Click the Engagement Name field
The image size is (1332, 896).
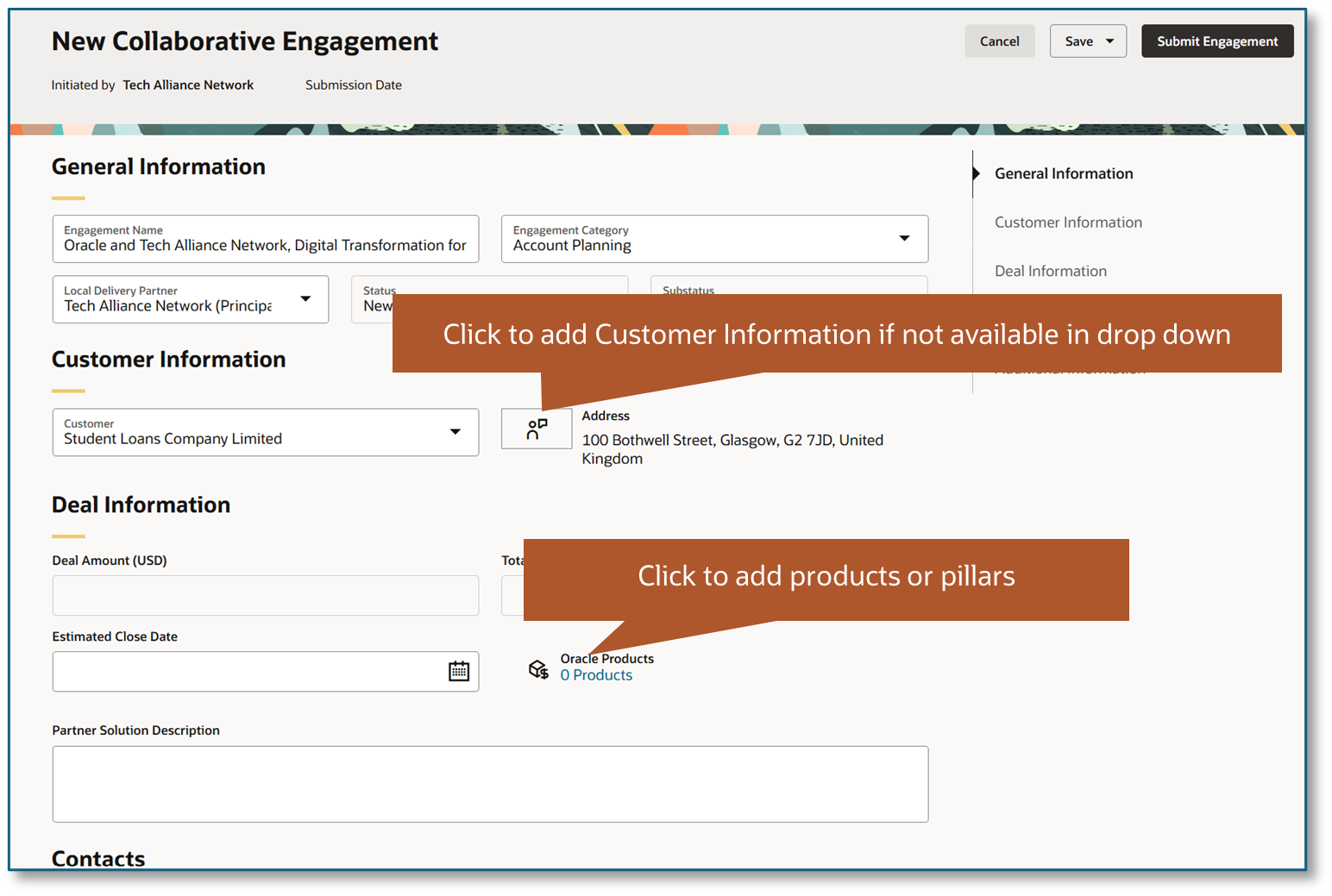(x=265, y=244)
